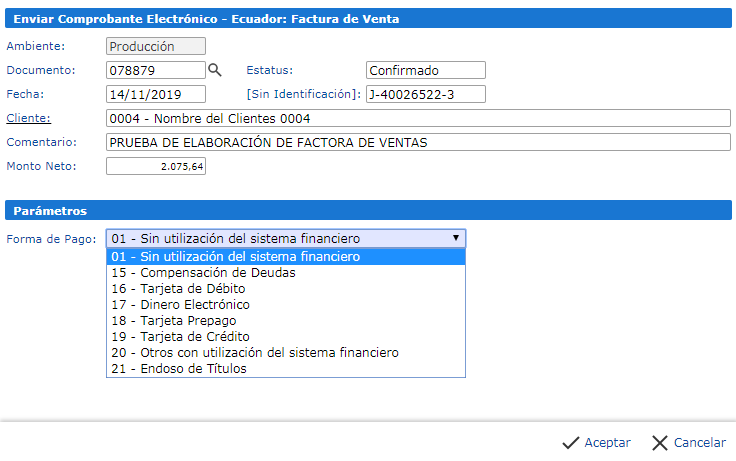Screen dimensions: 736x461
Task: Click the Monto Neto amount field
Action: (x=155, y=166)
